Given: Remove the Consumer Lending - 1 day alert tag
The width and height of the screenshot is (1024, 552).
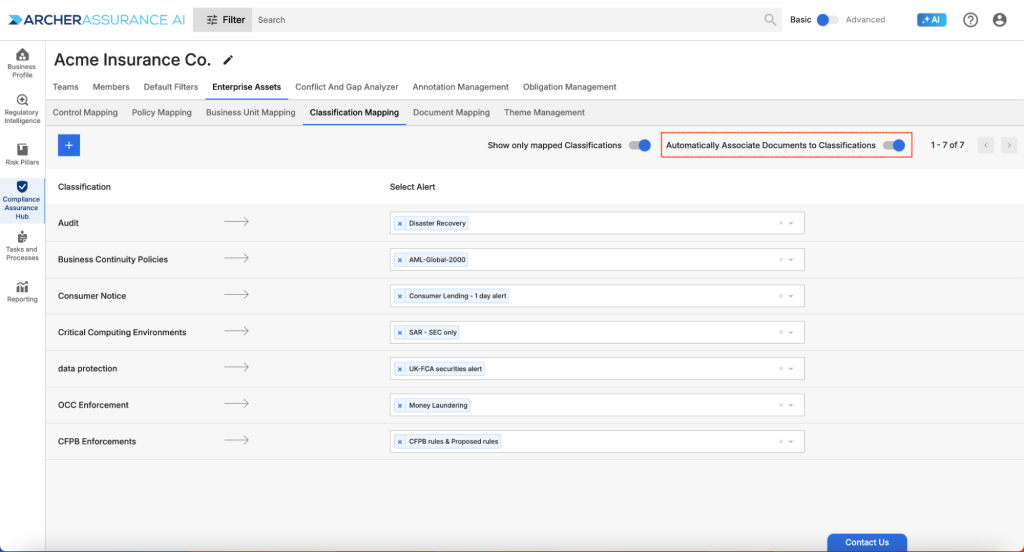Looking at the screenshot, I should point(400,296).
